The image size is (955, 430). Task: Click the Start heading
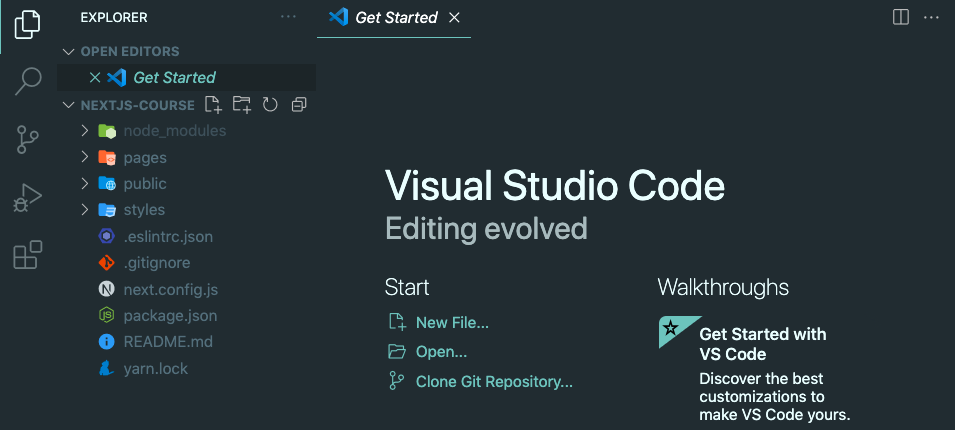(407, 287)
